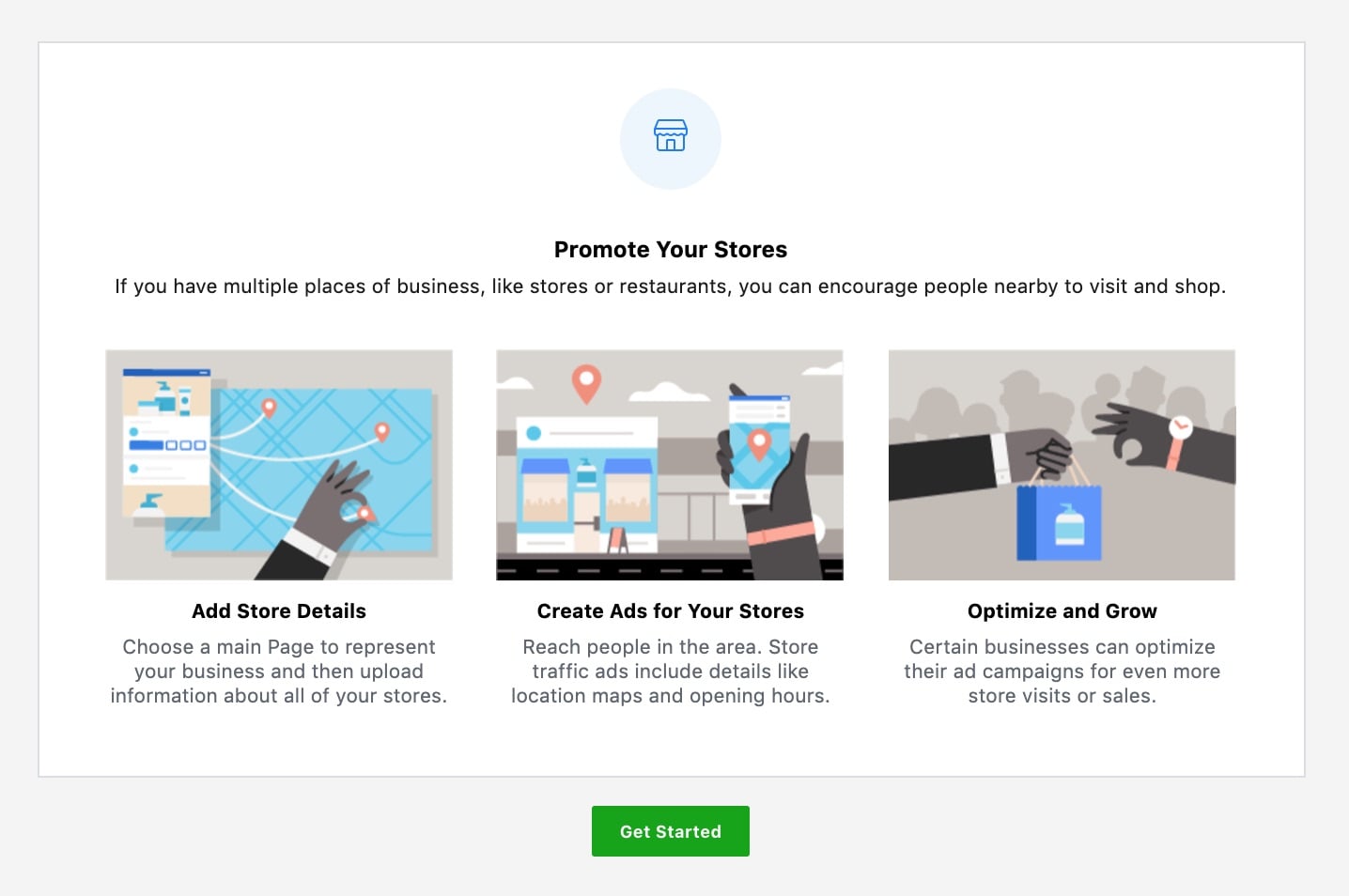Click the Certain businesses can optimize description
Image resolution: width=1349 pixels, height=896 pixels.
point(1062,672)
